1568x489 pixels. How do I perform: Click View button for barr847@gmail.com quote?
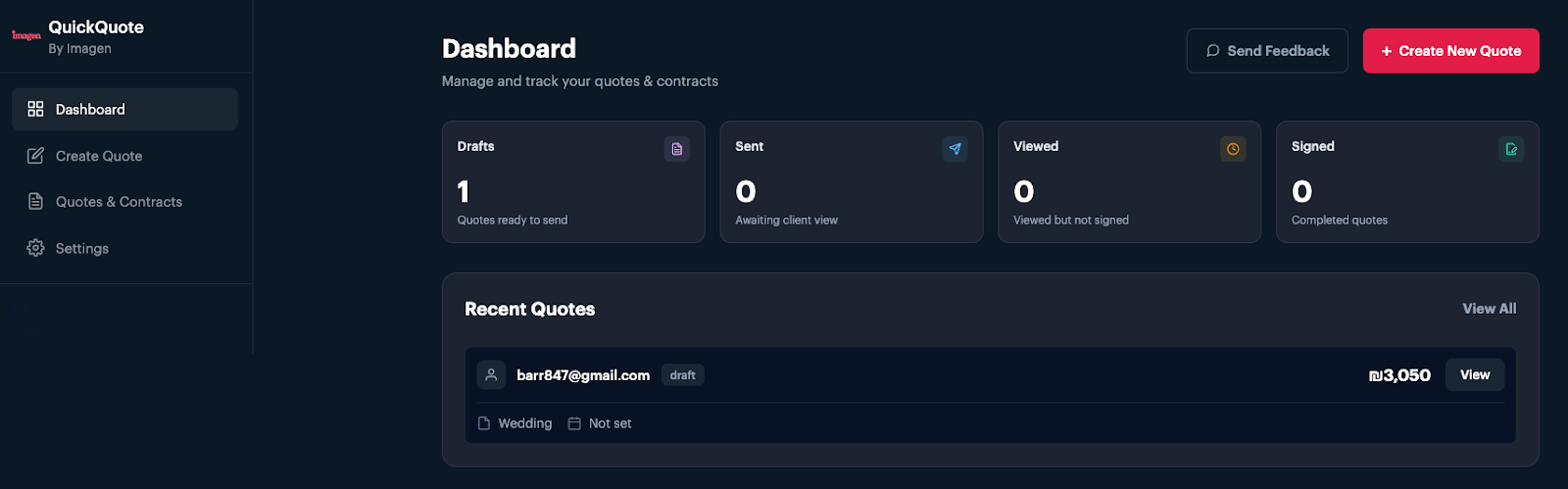[x=1475, y=374]
